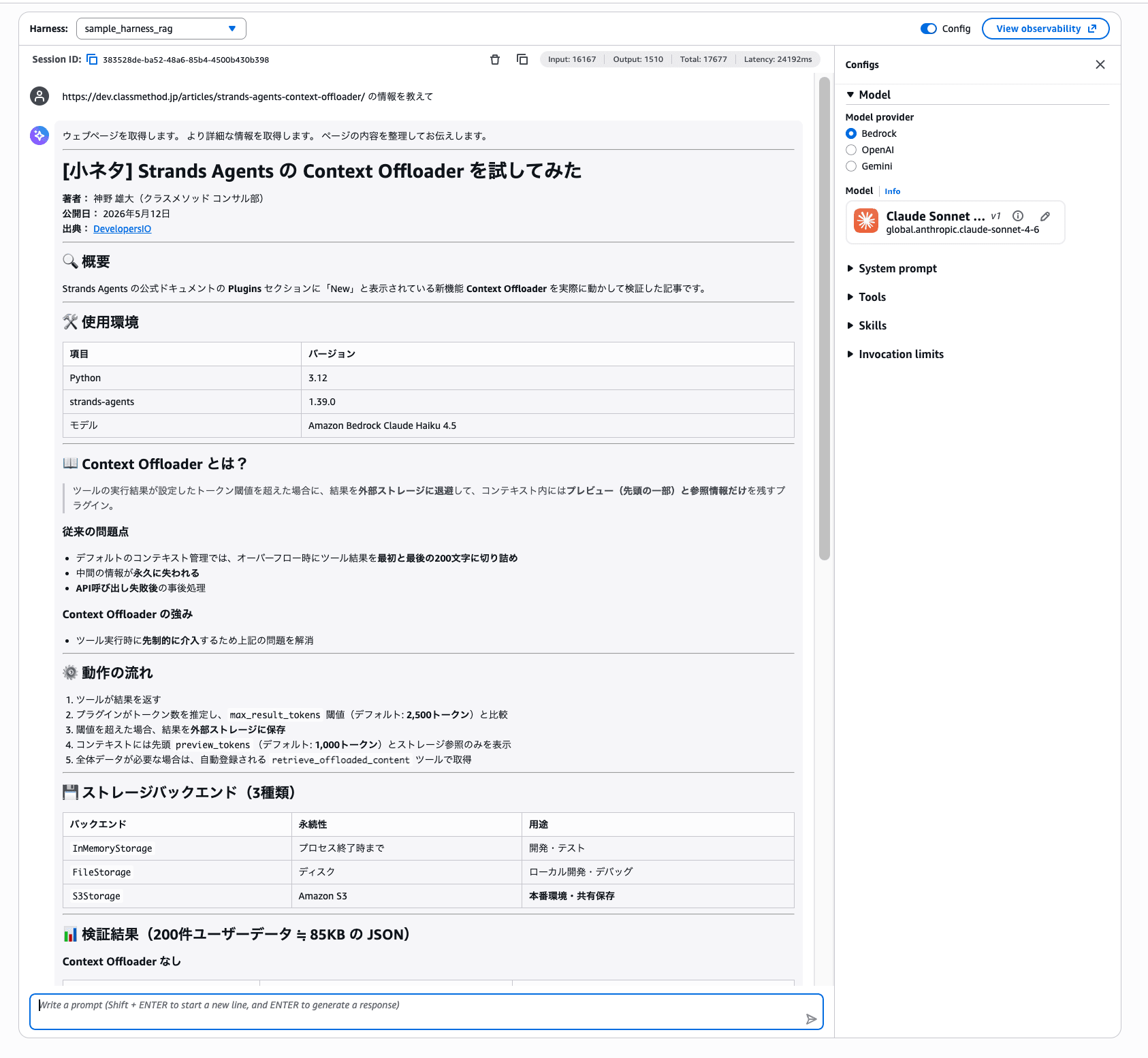Click the S3Storage table cell
The width and height of the screenshot is (1148, 1058).
coord(177,896)
